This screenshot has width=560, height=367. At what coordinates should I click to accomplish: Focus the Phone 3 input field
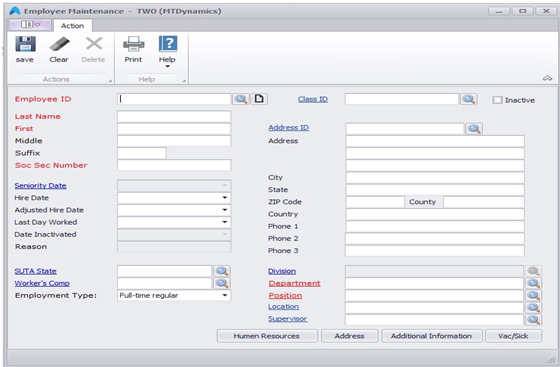(x=435, y=250)
